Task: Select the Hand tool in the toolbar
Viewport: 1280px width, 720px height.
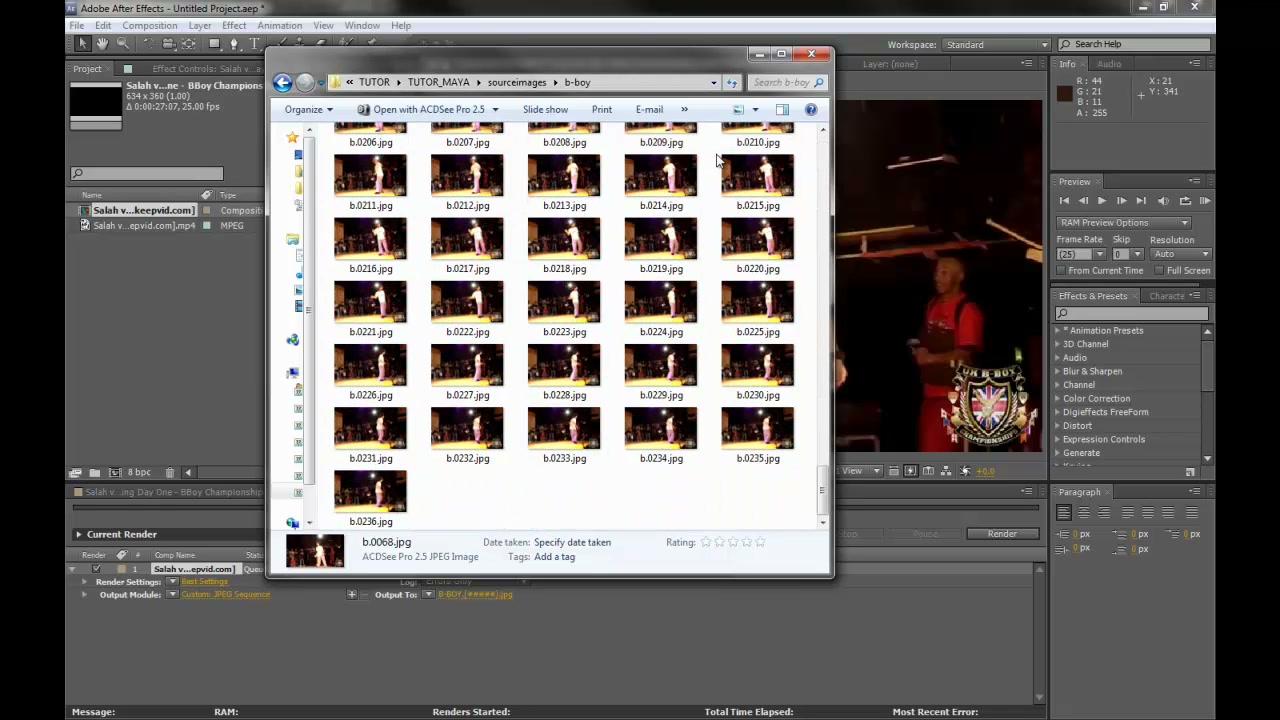Action: (x=102, y=44)
